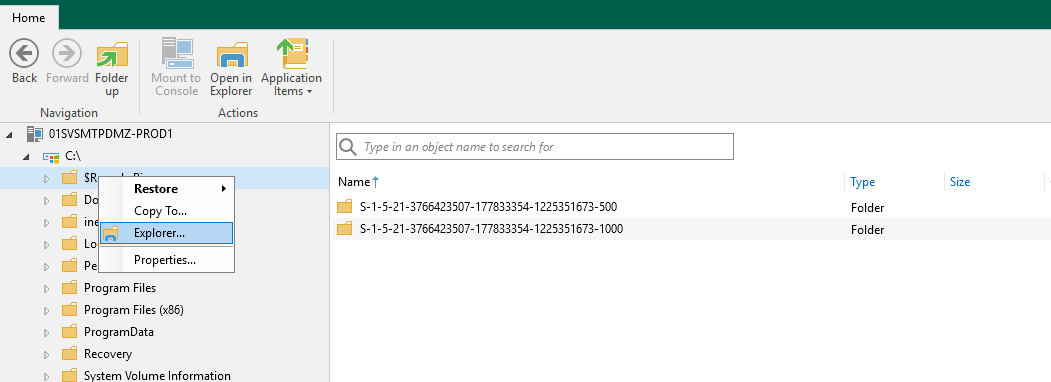Click the Forward navigation arrow icon
This screenshot has width=1051, height=382.
[67, 53]
